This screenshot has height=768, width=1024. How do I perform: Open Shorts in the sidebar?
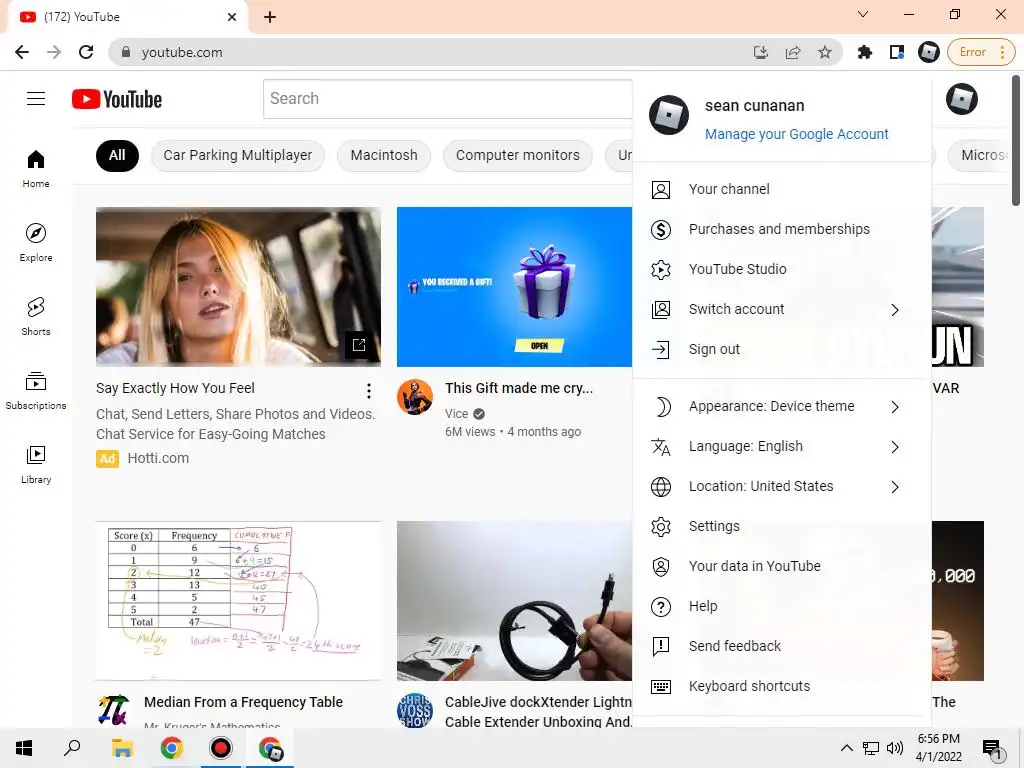[36, 317]
